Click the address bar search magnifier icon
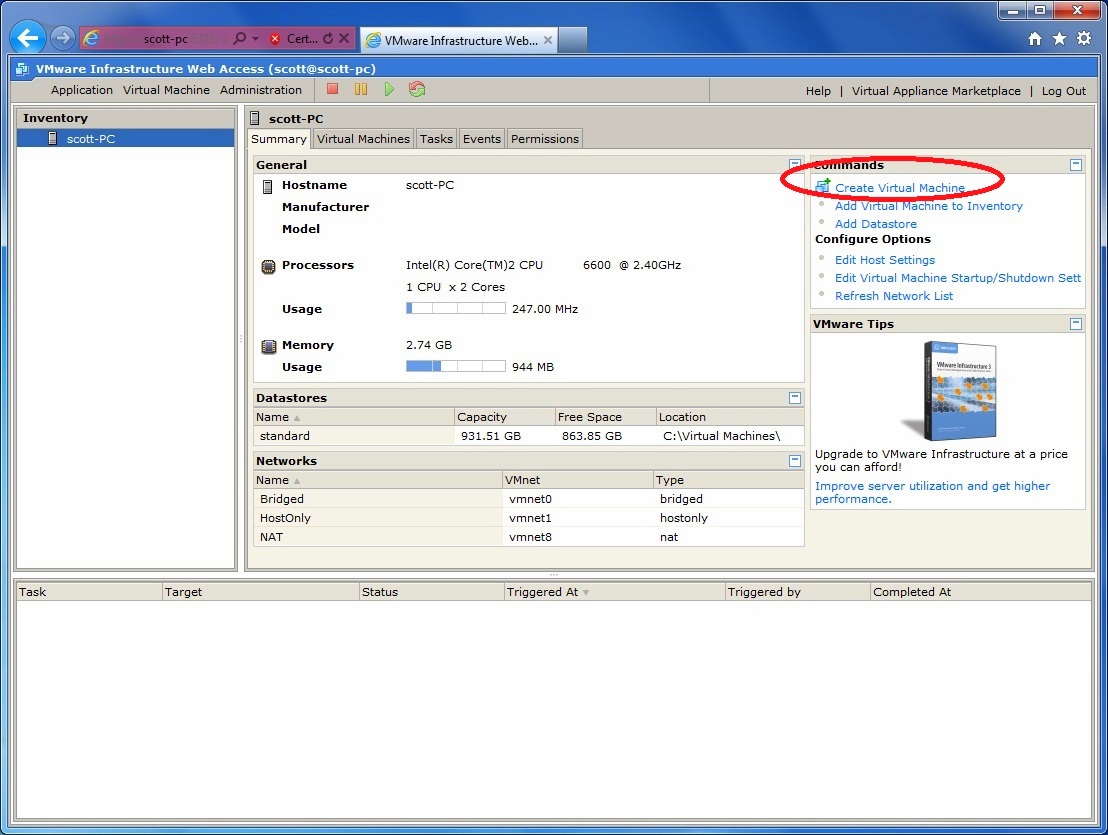1108x835 pixels. coord(240,38)
